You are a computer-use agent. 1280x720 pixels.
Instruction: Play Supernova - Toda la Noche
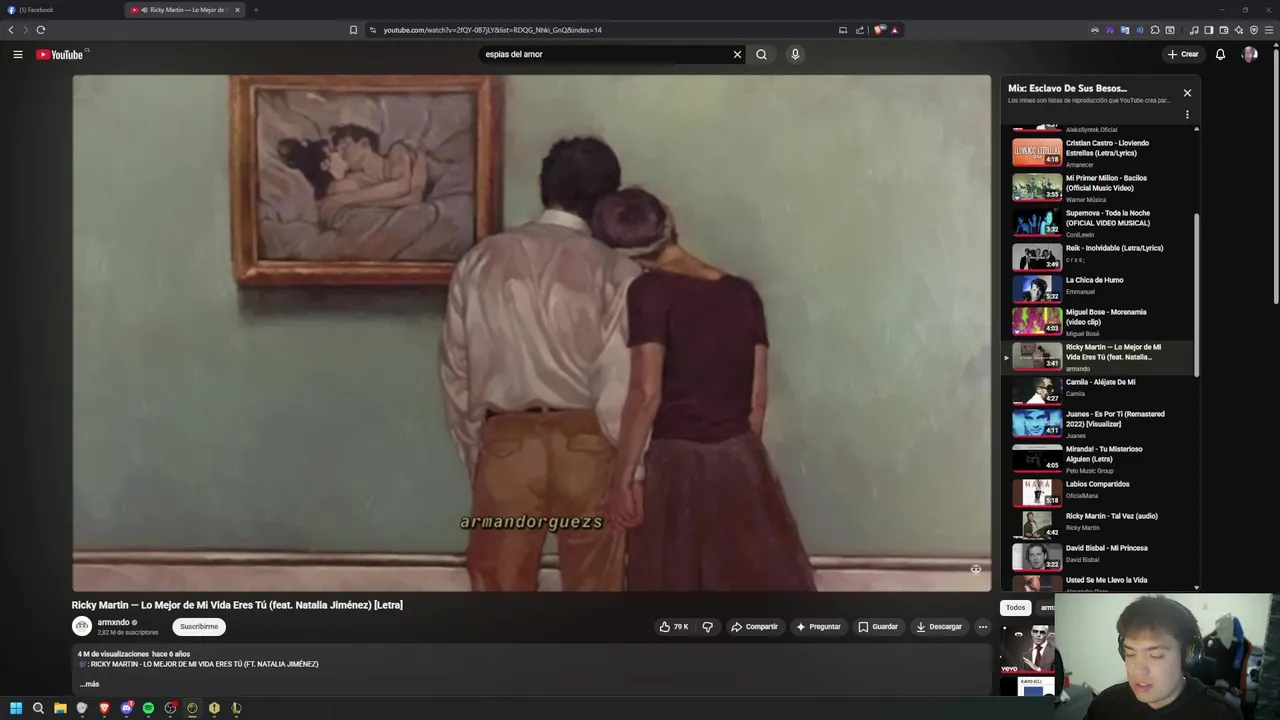[x=1097, y=222]
